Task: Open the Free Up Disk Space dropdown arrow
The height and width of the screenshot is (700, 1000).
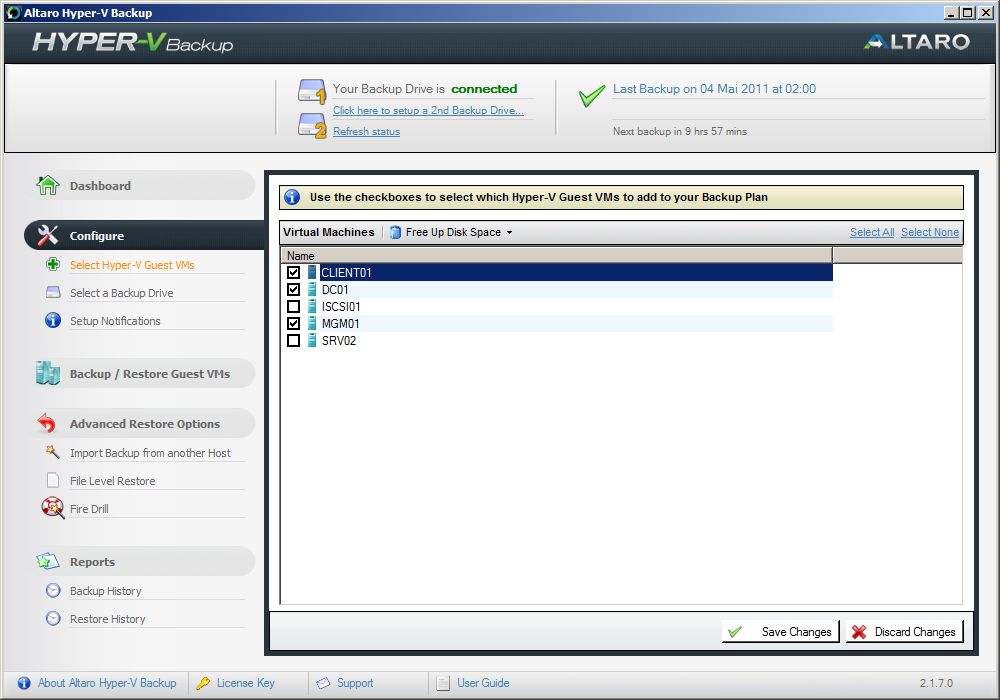Action: pyautogui.click(x=510, y=233)
